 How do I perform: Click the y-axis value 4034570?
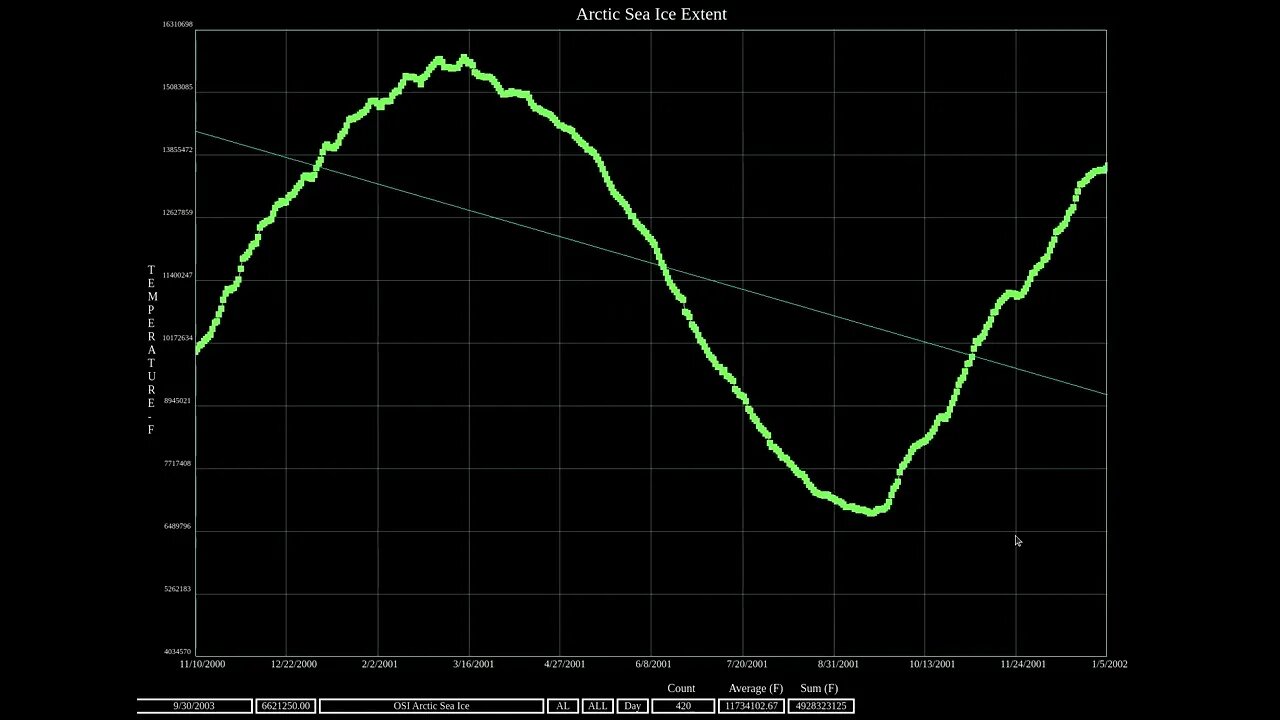(177, 652)
